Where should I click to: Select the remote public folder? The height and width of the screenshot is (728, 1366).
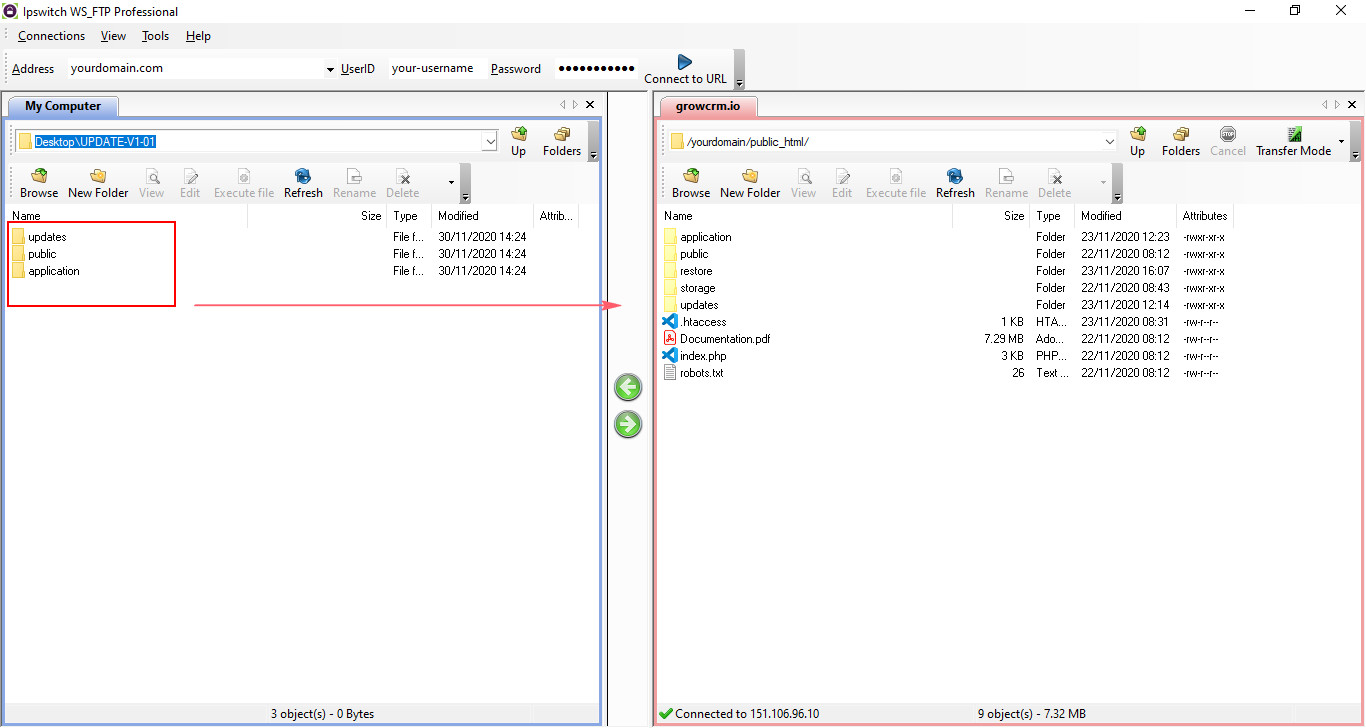click(x=686, y=254)
